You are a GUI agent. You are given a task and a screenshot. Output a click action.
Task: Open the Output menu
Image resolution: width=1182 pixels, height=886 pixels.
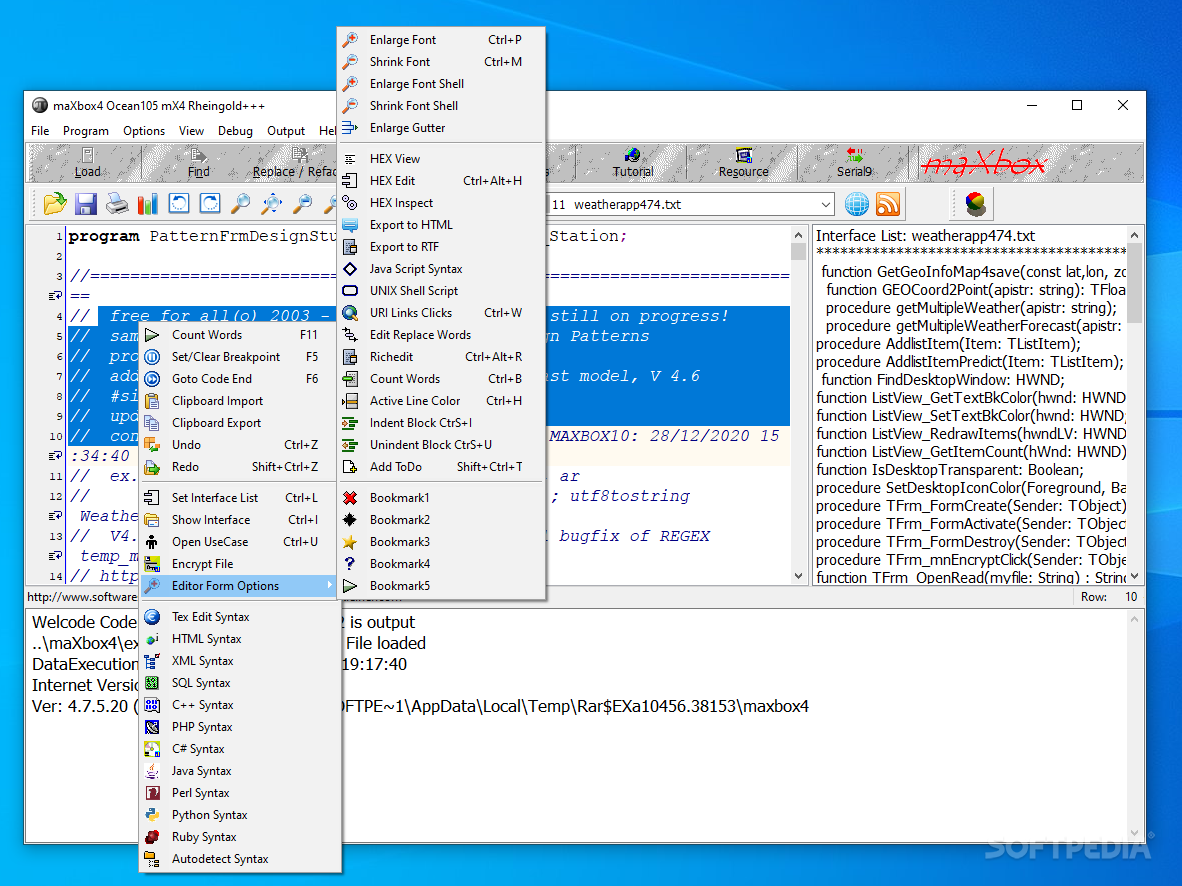[286, 130]
